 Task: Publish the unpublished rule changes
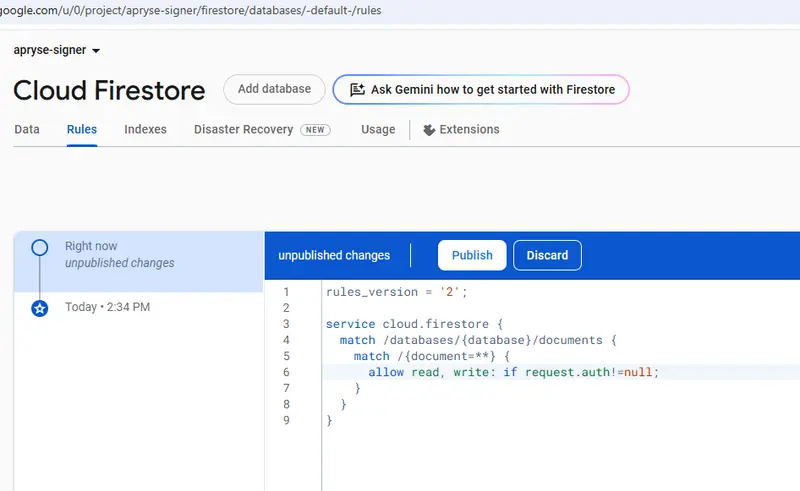click(472, 255)
